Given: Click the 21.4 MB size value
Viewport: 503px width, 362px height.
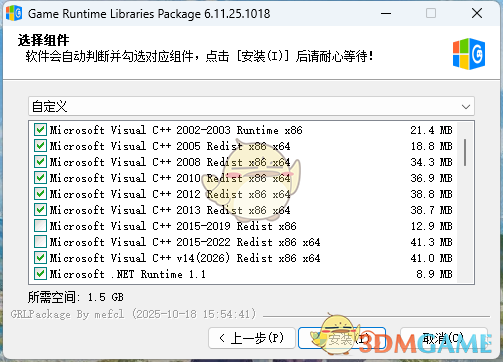Looking at the screenshot, I should (x=431, y=130).
